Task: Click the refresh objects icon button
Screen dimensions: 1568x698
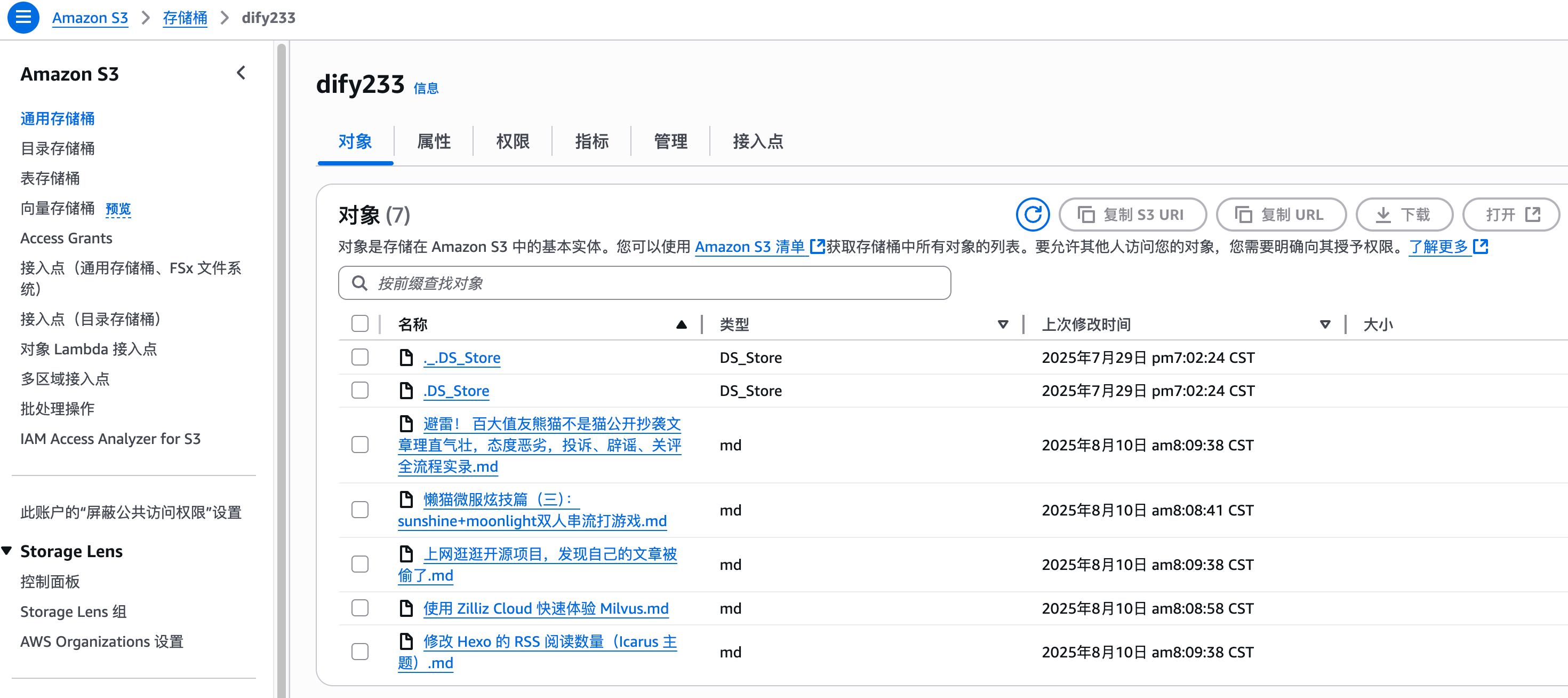Action: point(1033,215)
